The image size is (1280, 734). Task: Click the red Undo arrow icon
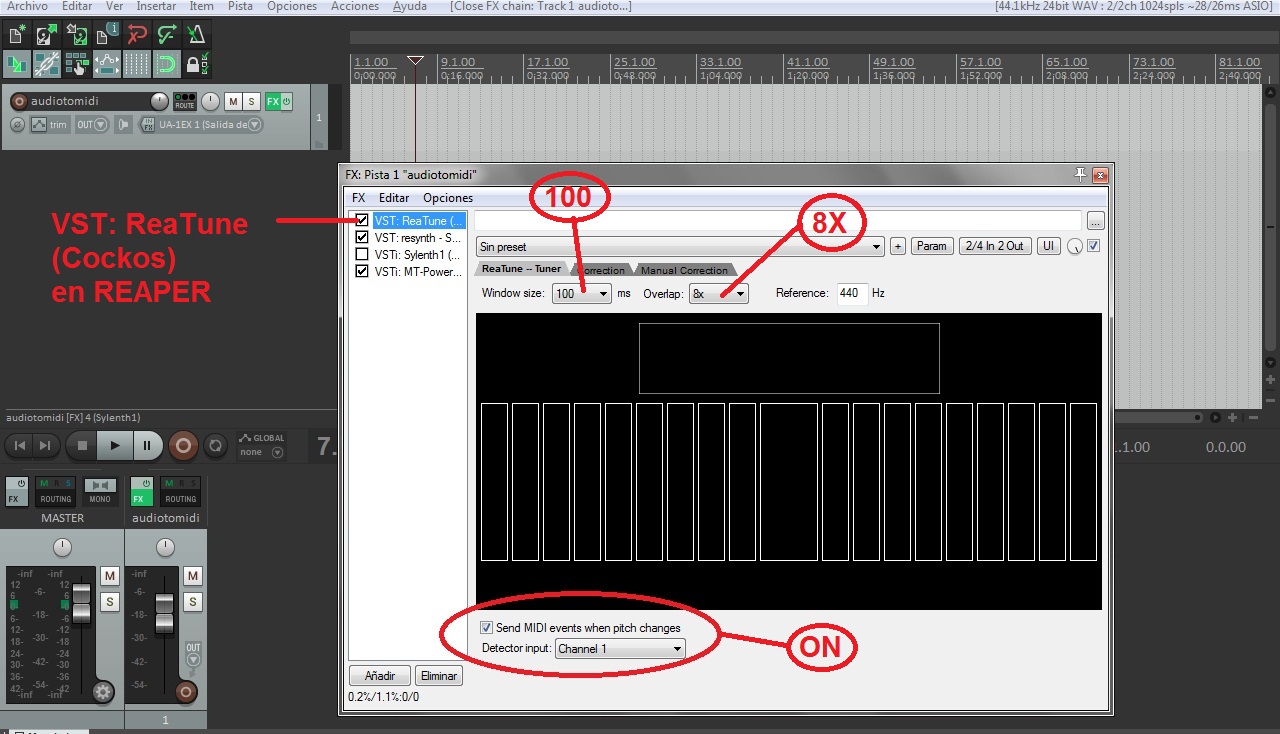tap(136, 35)
